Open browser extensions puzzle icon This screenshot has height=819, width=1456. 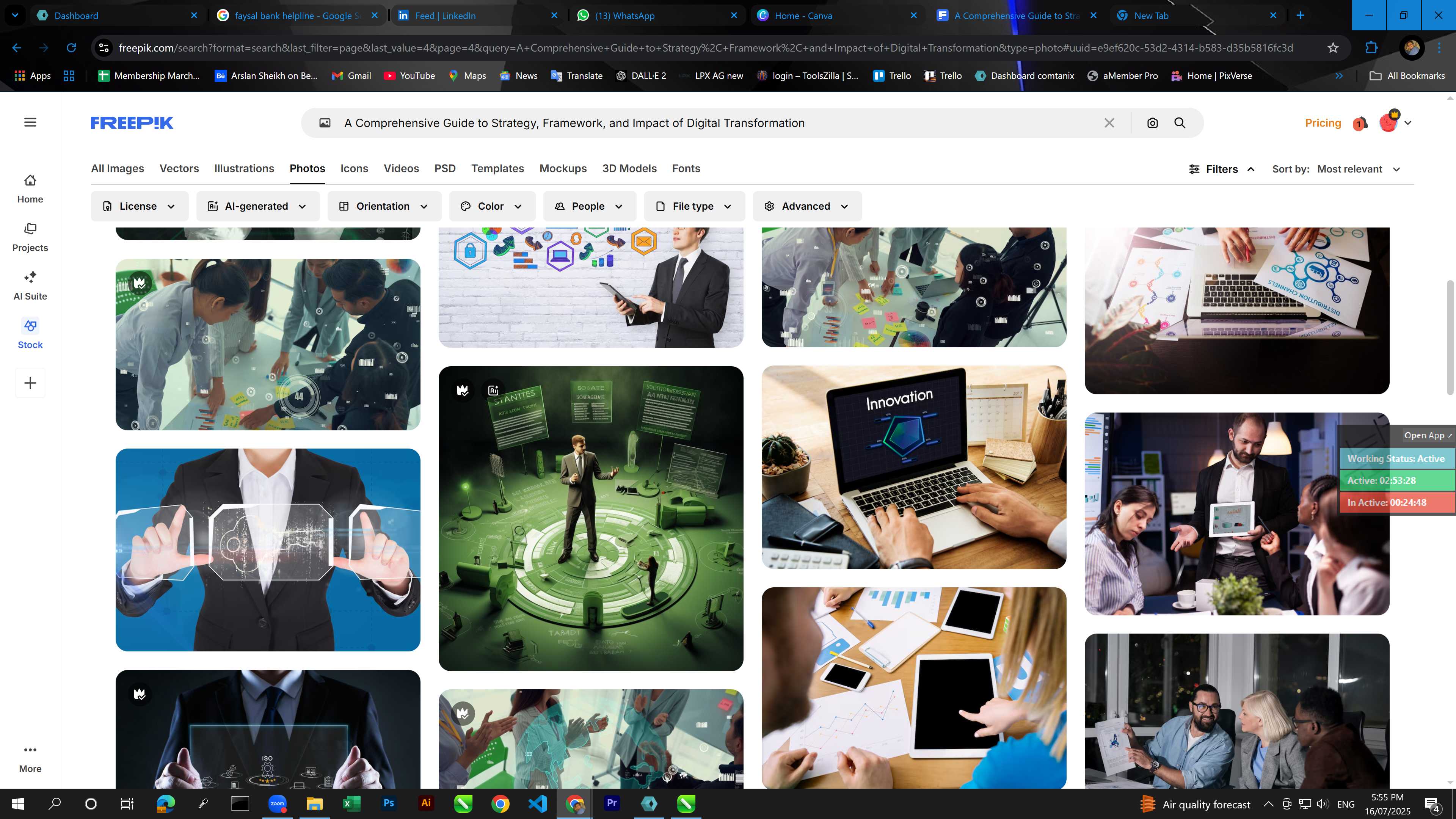[x=1371, y=48]
